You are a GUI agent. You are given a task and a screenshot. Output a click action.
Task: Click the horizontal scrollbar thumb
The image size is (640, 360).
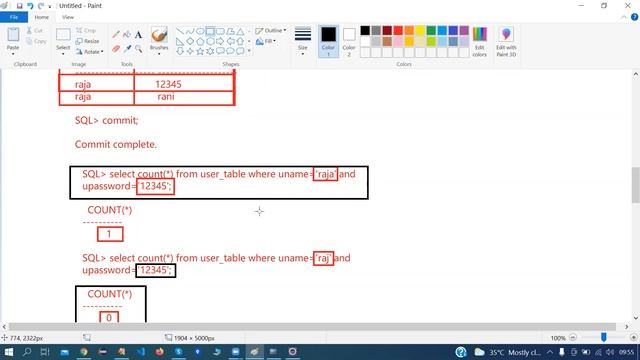(312, 327)
